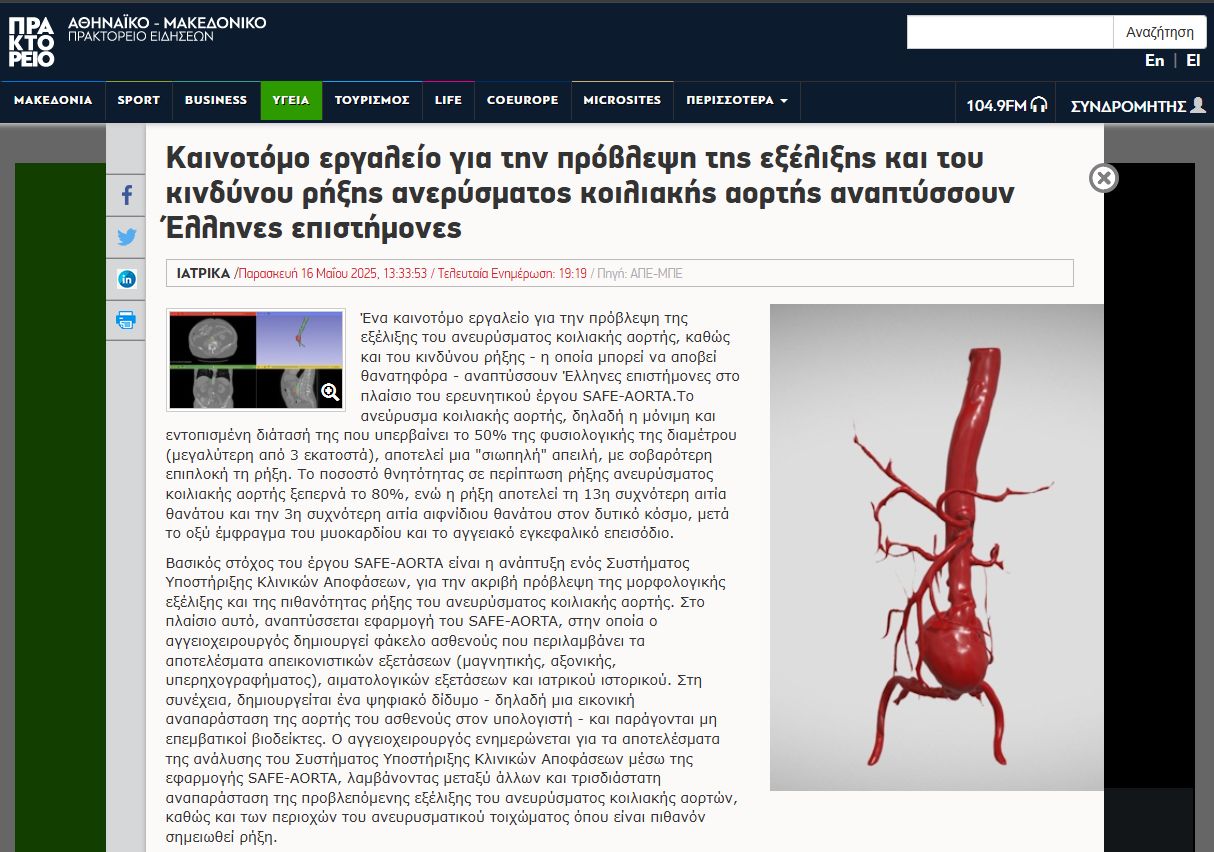1214x852 pixels.
Task: Expand the ΠΕΡΙΣΣΟΤΕΡΑ dropdown menu
Action: [x=736, y=100]
